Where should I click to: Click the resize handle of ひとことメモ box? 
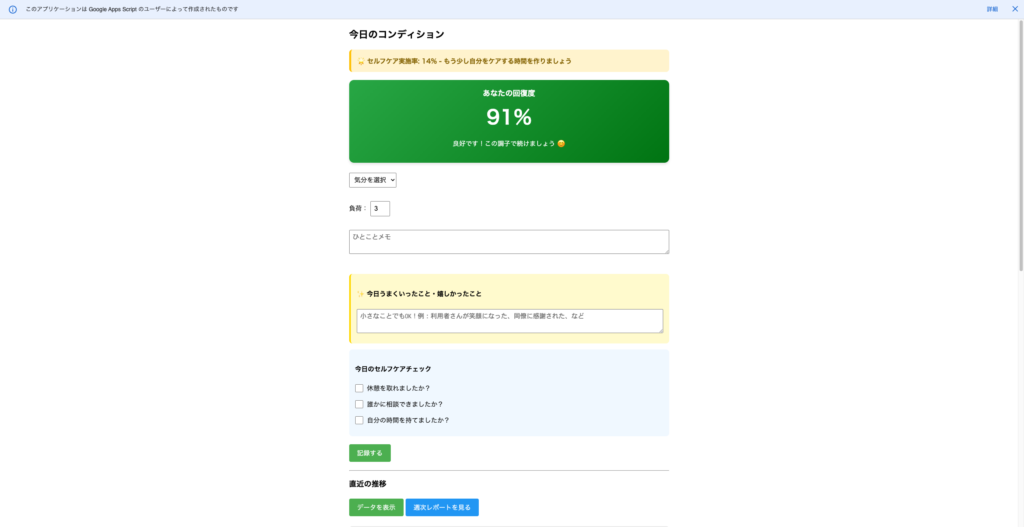(665, 250)
